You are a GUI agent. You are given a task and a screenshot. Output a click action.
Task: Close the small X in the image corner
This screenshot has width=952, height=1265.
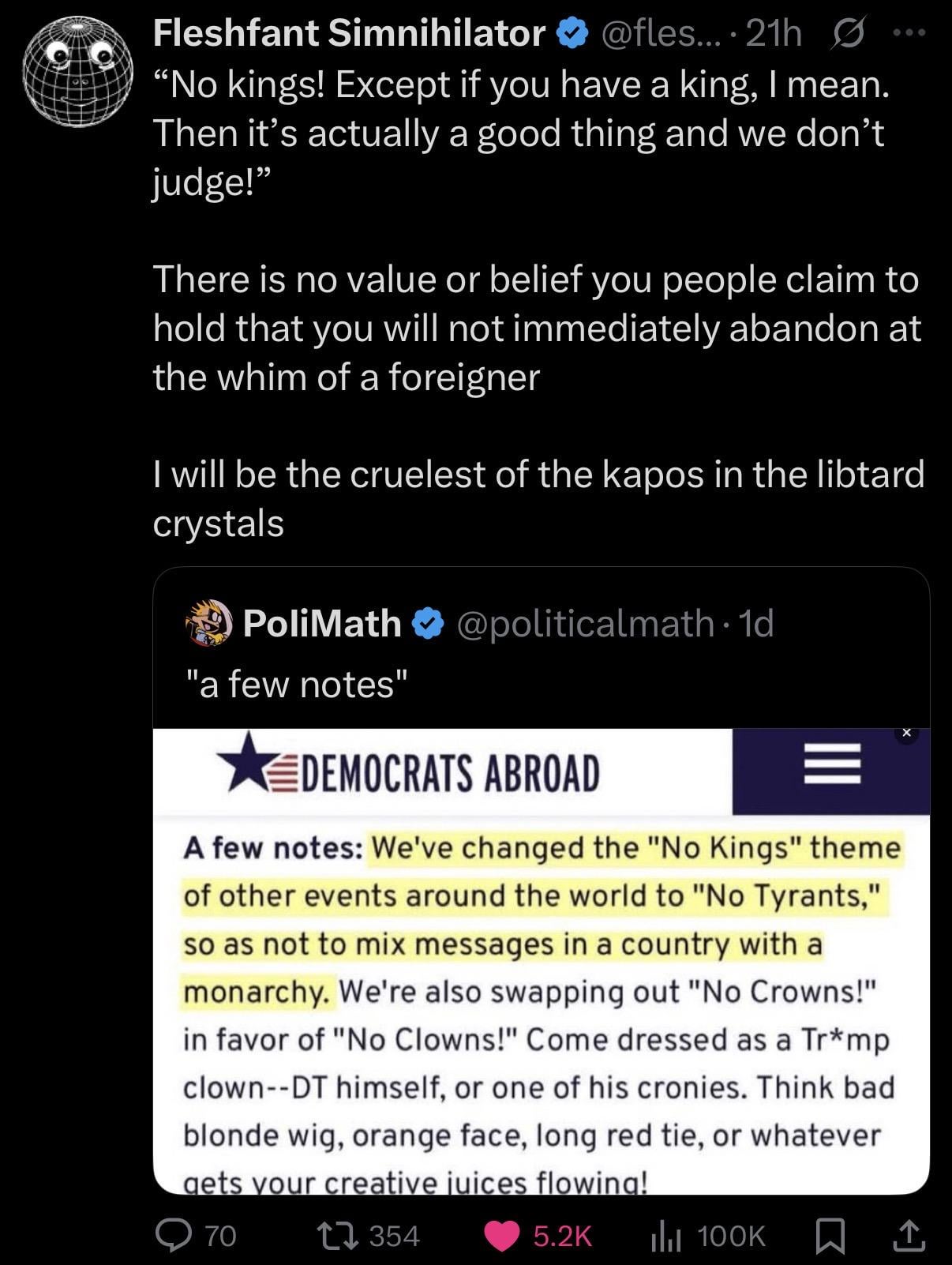[906, 734]
